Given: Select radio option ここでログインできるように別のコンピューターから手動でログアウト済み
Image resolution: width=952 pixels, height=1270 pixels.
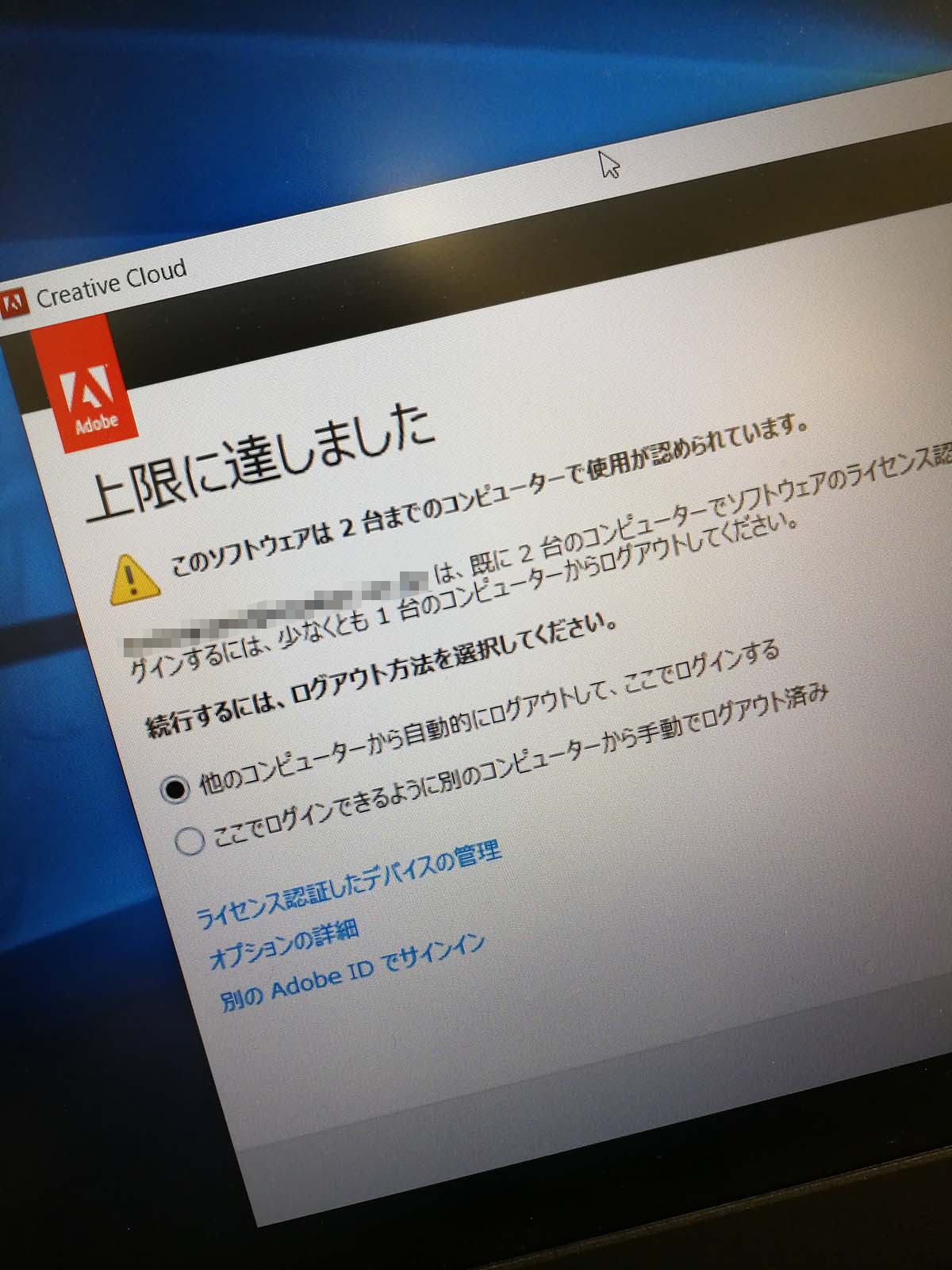Looking at the screenshot, I should point(190,841).
